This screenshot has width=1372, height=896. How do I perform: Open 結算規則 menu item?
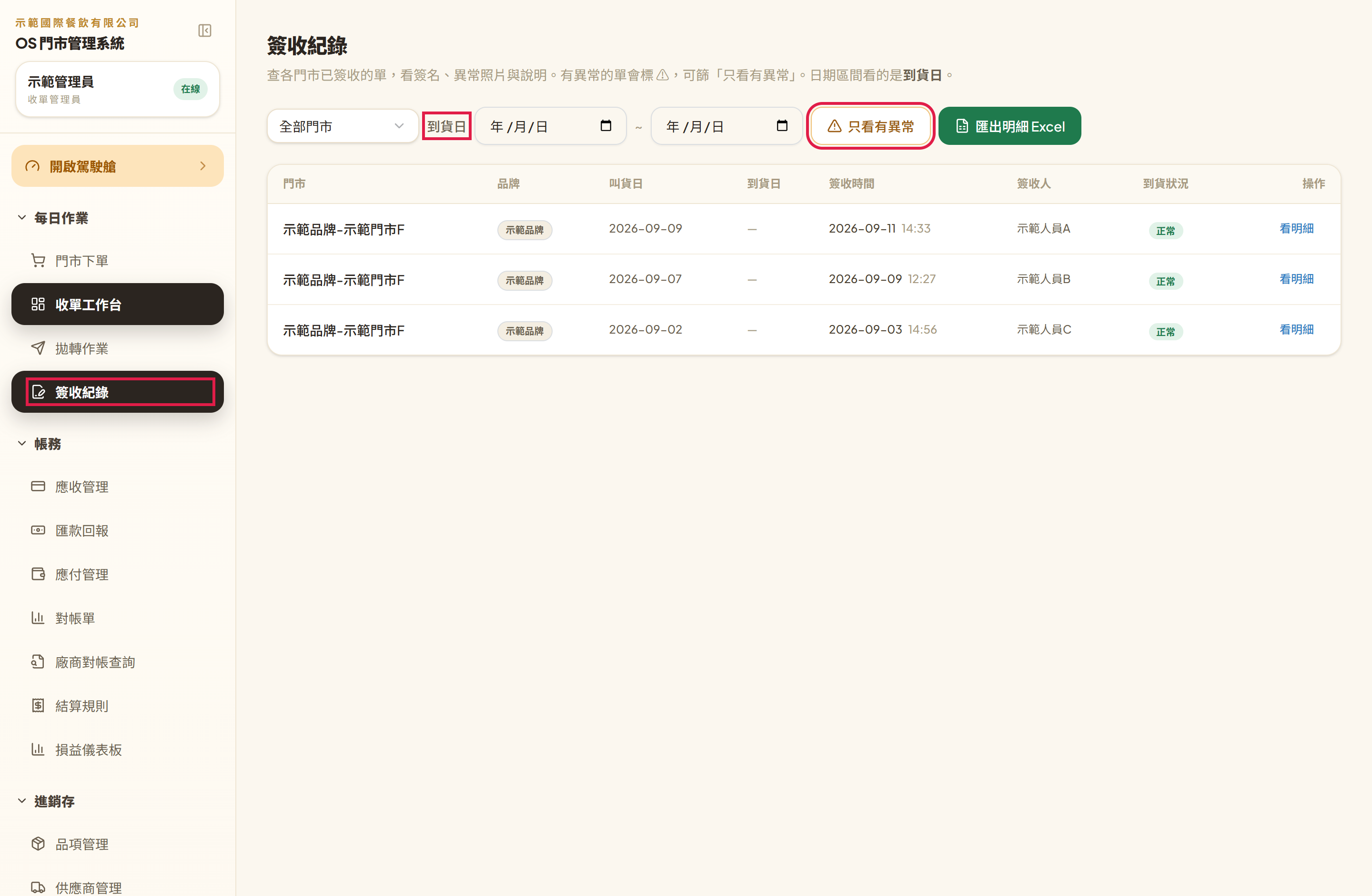[x=118, y=705]
